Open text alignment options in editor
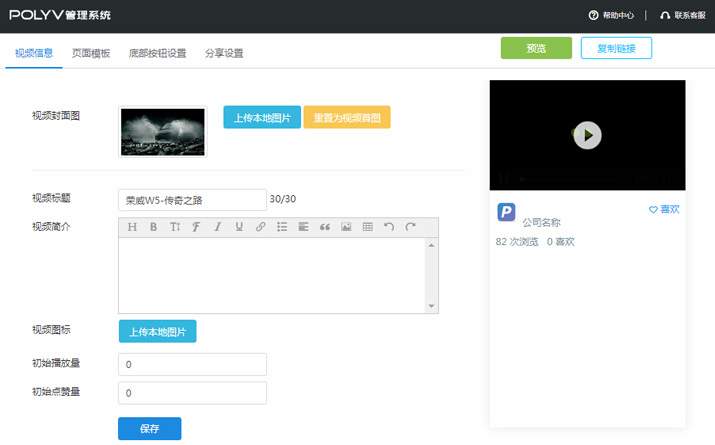This screenshot has height=445, width=715. coord(304,227)
